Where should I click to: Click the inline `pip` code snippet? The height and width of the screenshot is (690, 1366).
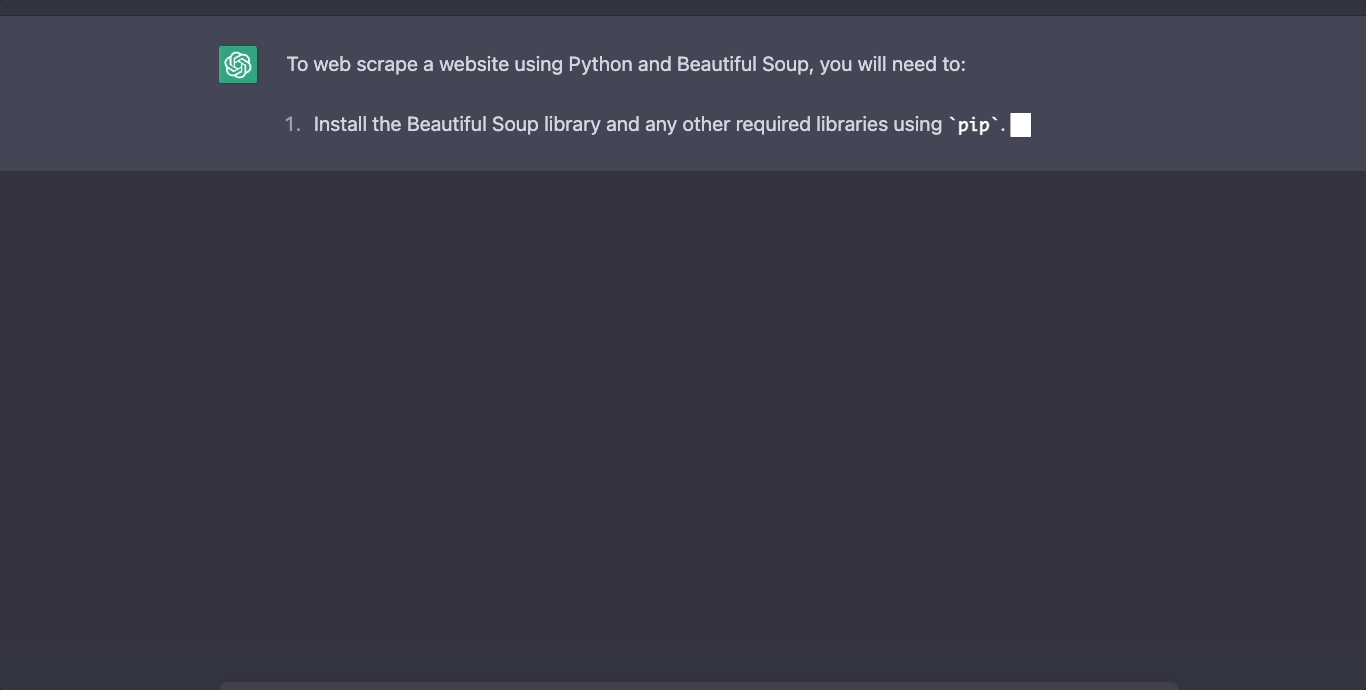tap(974, 125)
